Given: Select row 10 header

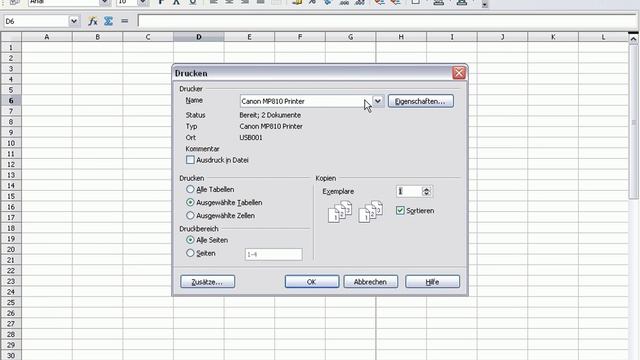Looking at the screenshot, I should click(11, 143).
